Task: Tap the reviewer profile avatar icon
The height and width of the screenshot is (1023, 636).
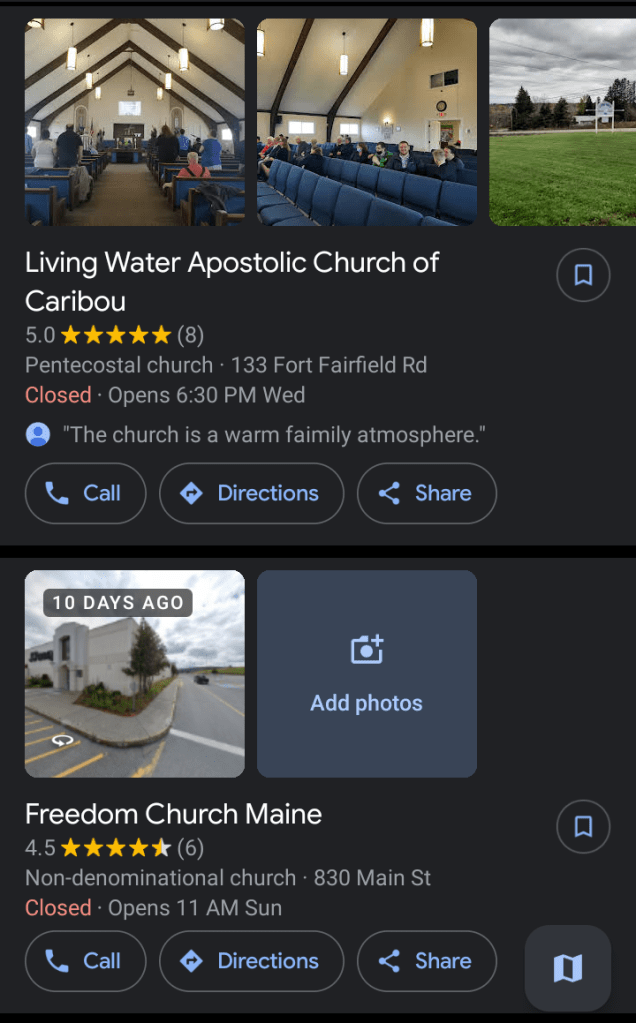Action: pos(38,435)
